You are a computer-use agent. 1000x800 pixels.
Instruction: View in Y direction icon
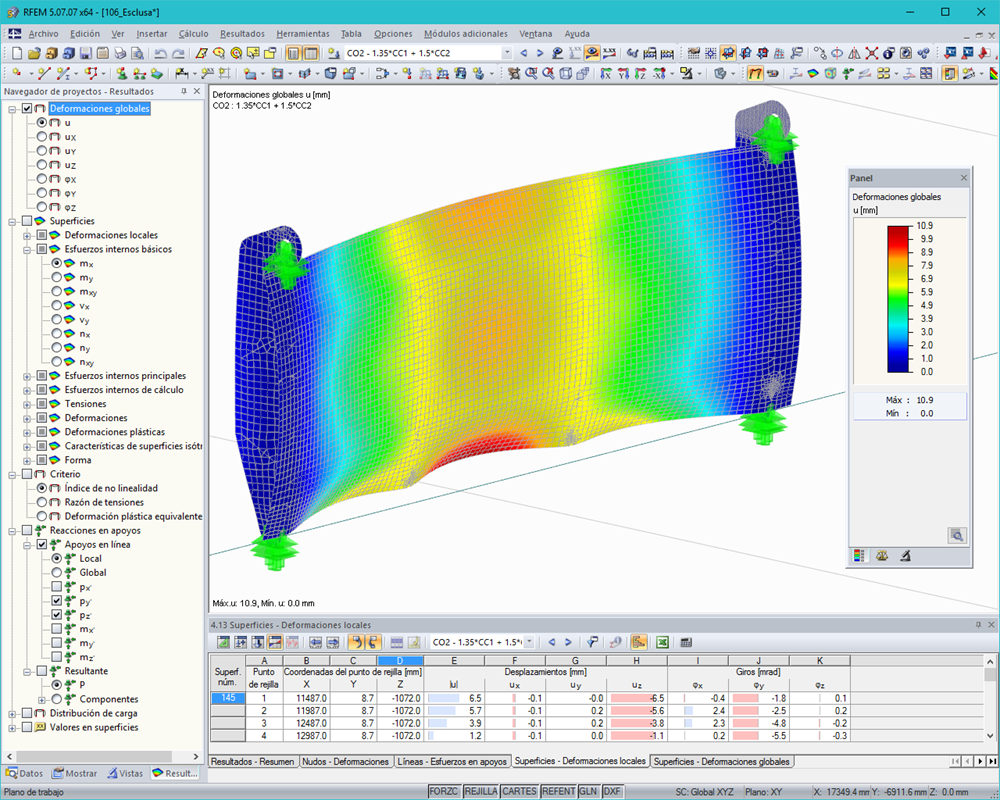pos(624,74)
